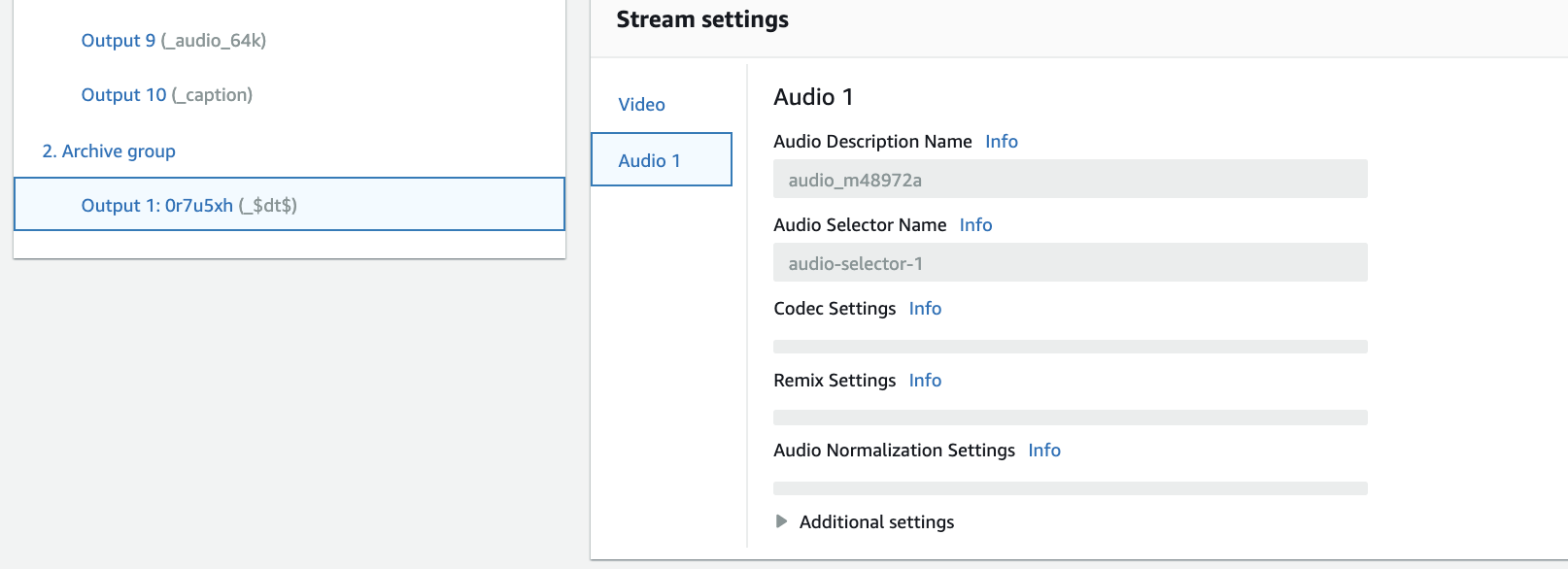Click the Audio Description Name field
The width and height of the screenshot is (1568, 569).
pyautogui.click(x=1070, y=180)
